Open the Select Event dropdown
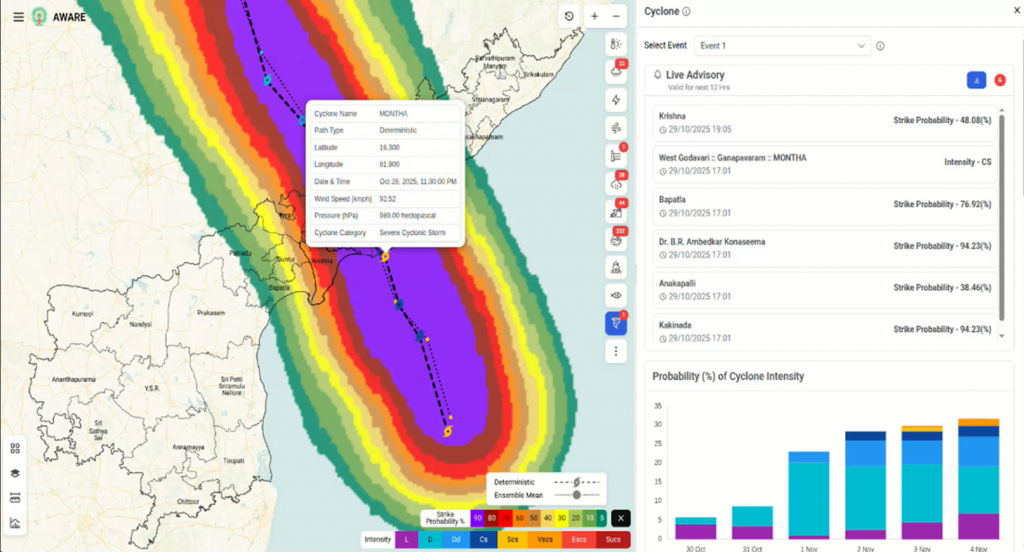 [782, 45]
